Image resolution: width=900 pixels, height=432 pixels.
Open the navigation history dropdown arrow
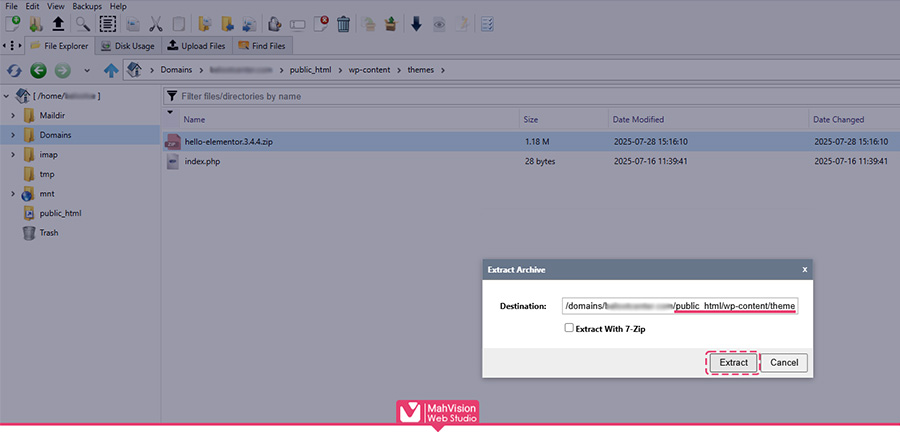[x=87, y=70]
